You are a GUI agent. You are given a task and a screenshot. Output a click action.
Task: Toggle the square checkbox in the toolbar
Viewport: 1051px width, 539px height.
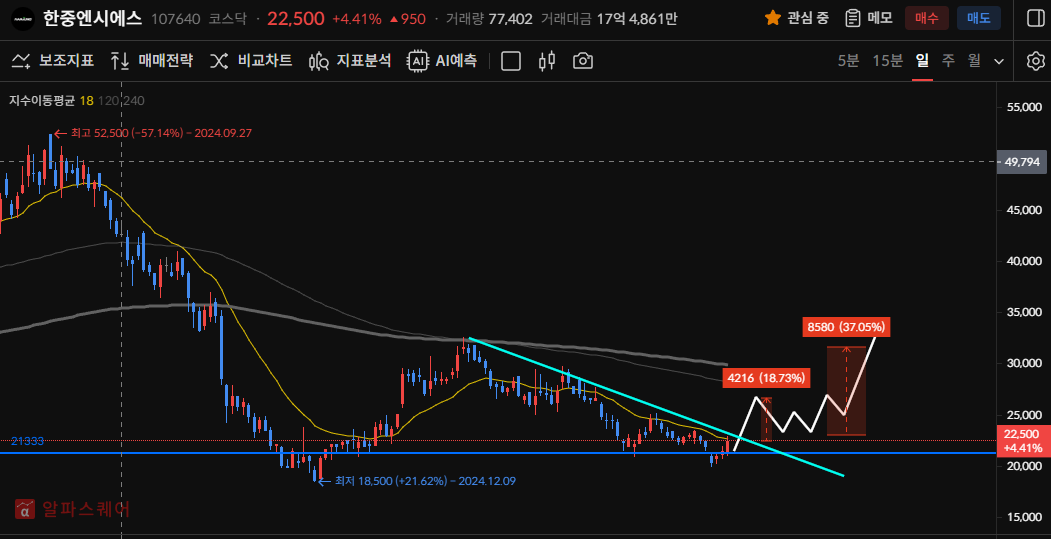pos(511,61)
